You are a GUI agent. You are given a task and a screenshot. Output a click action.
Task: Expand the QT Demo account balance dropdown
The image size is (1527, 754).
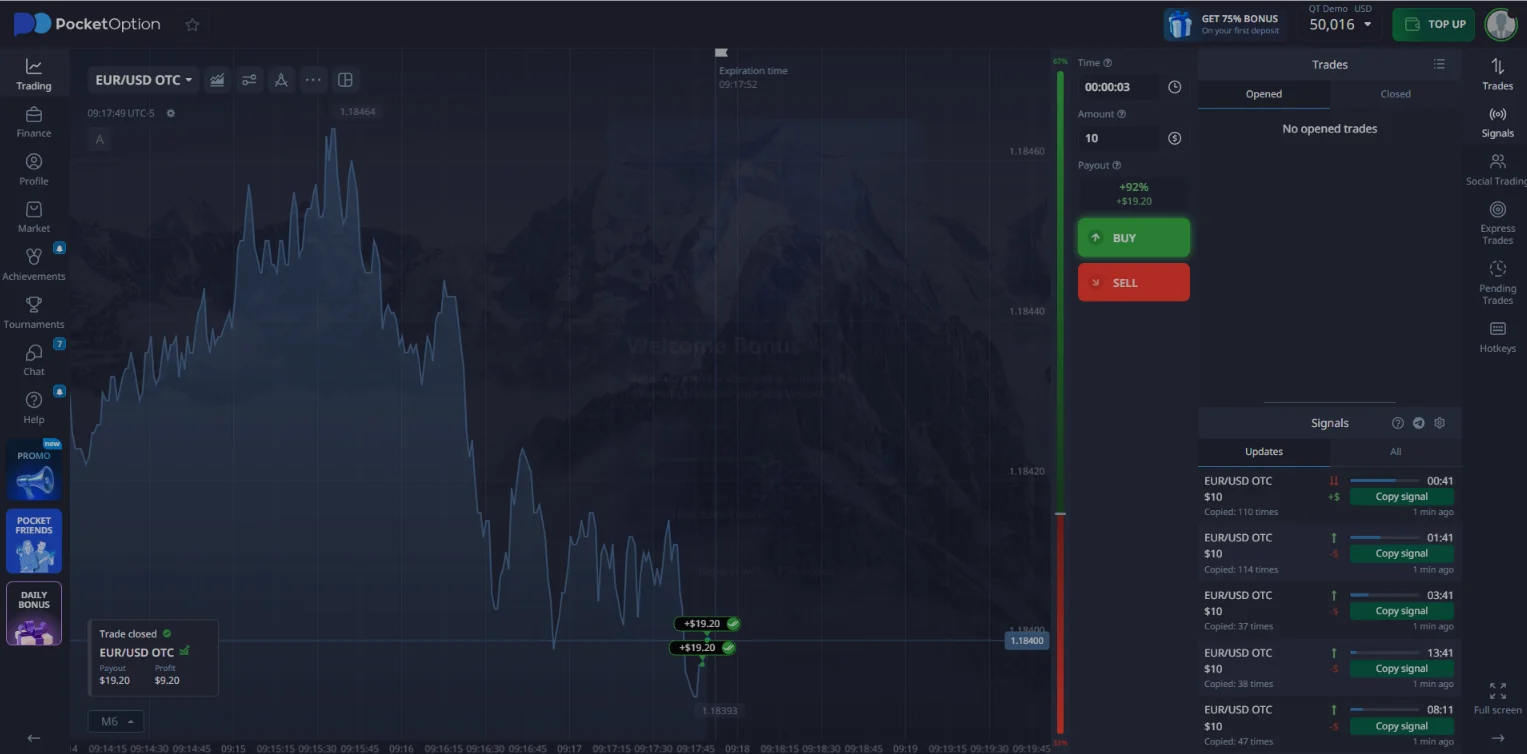[1340, 24]
